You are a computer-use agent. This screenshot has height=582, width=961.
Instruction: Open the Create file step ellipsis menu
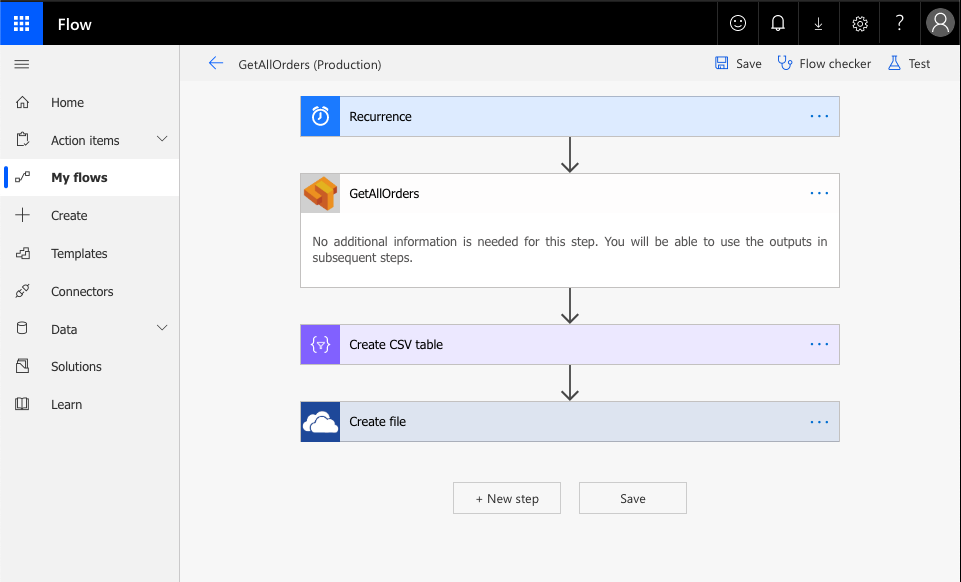(819, 422)
